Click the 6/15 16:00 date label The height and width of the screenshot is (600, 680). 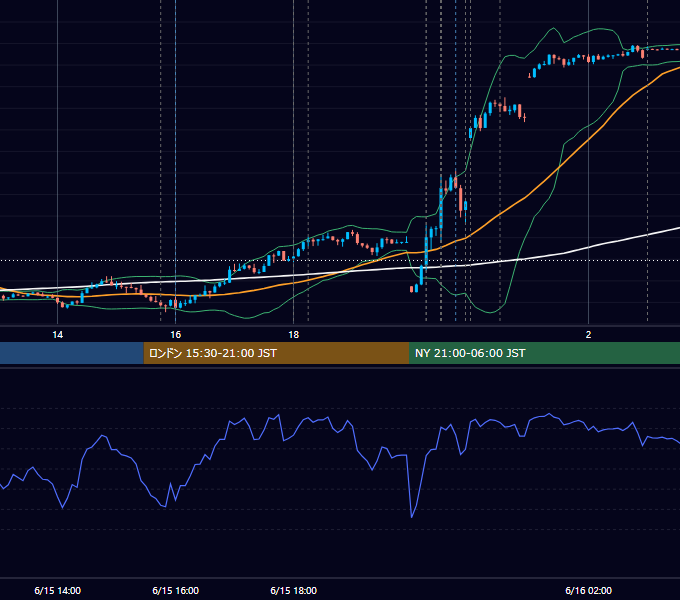tap(176, 590)
